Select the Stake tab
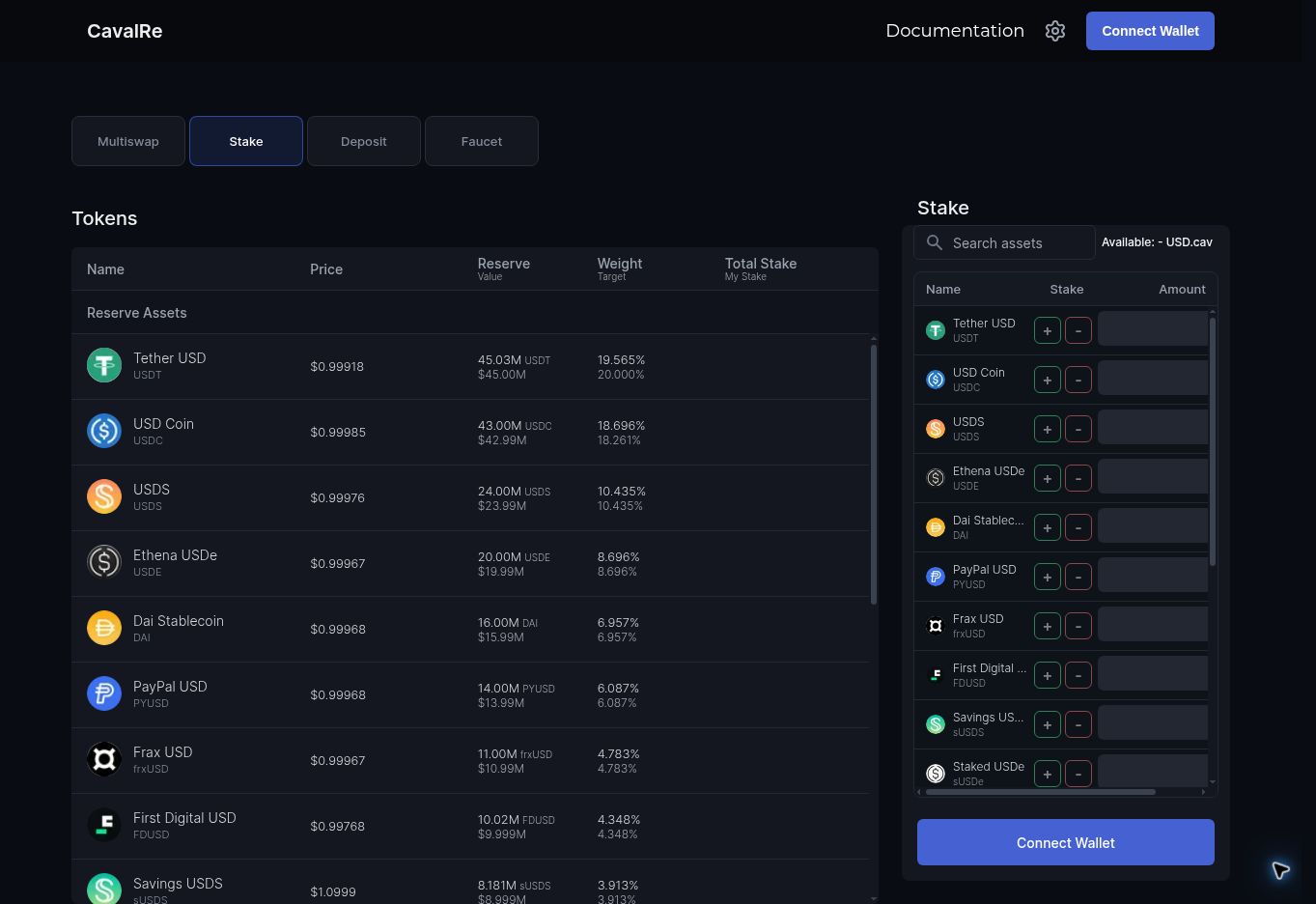 246,141
